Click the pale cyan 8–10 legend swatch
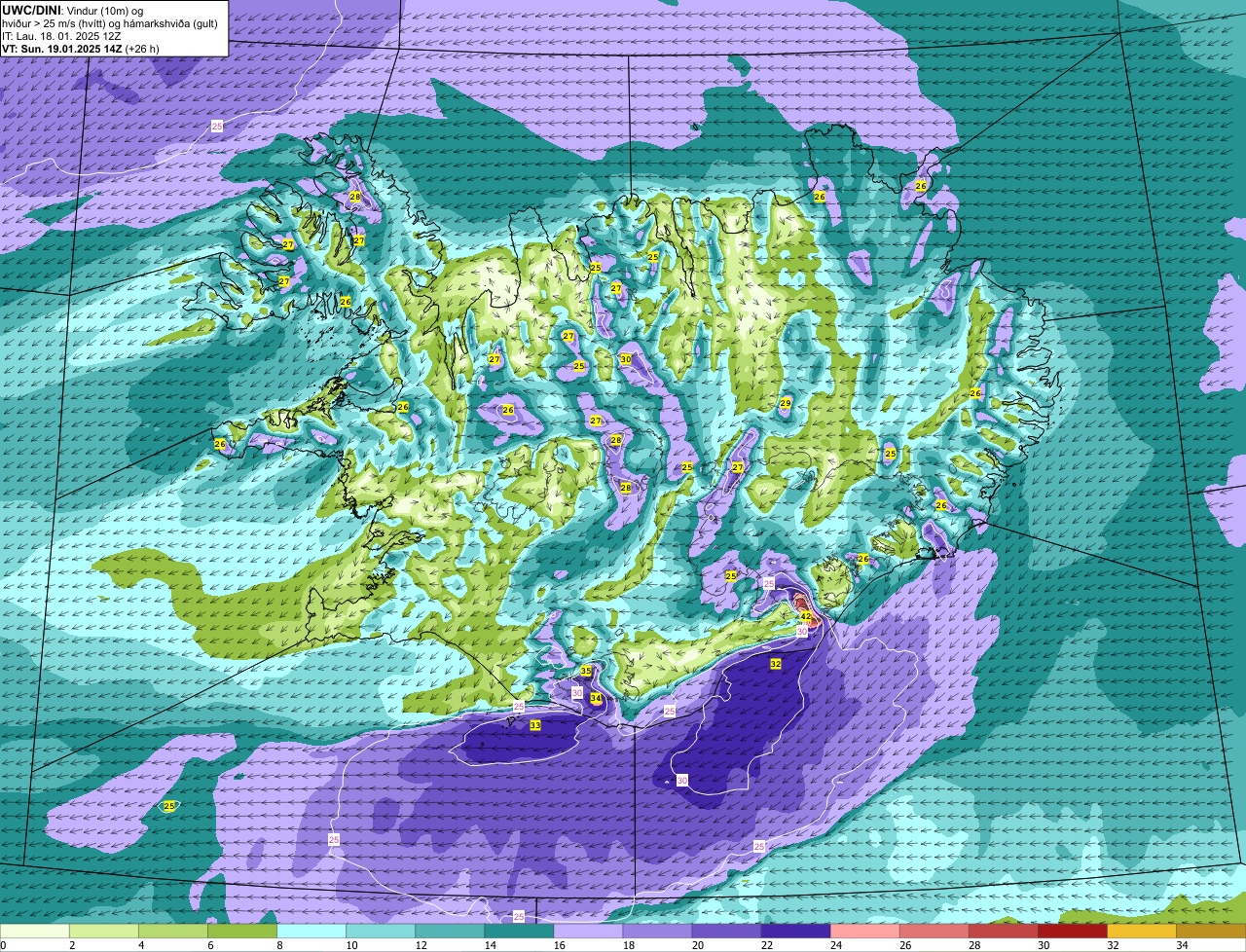 [x=311, y=932]
